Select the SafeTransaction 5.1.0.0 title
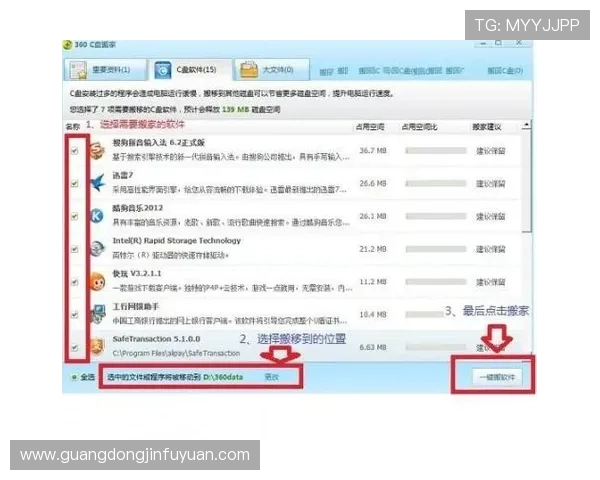The width and height of the screenshot is (600, 480). click(156, 339)
